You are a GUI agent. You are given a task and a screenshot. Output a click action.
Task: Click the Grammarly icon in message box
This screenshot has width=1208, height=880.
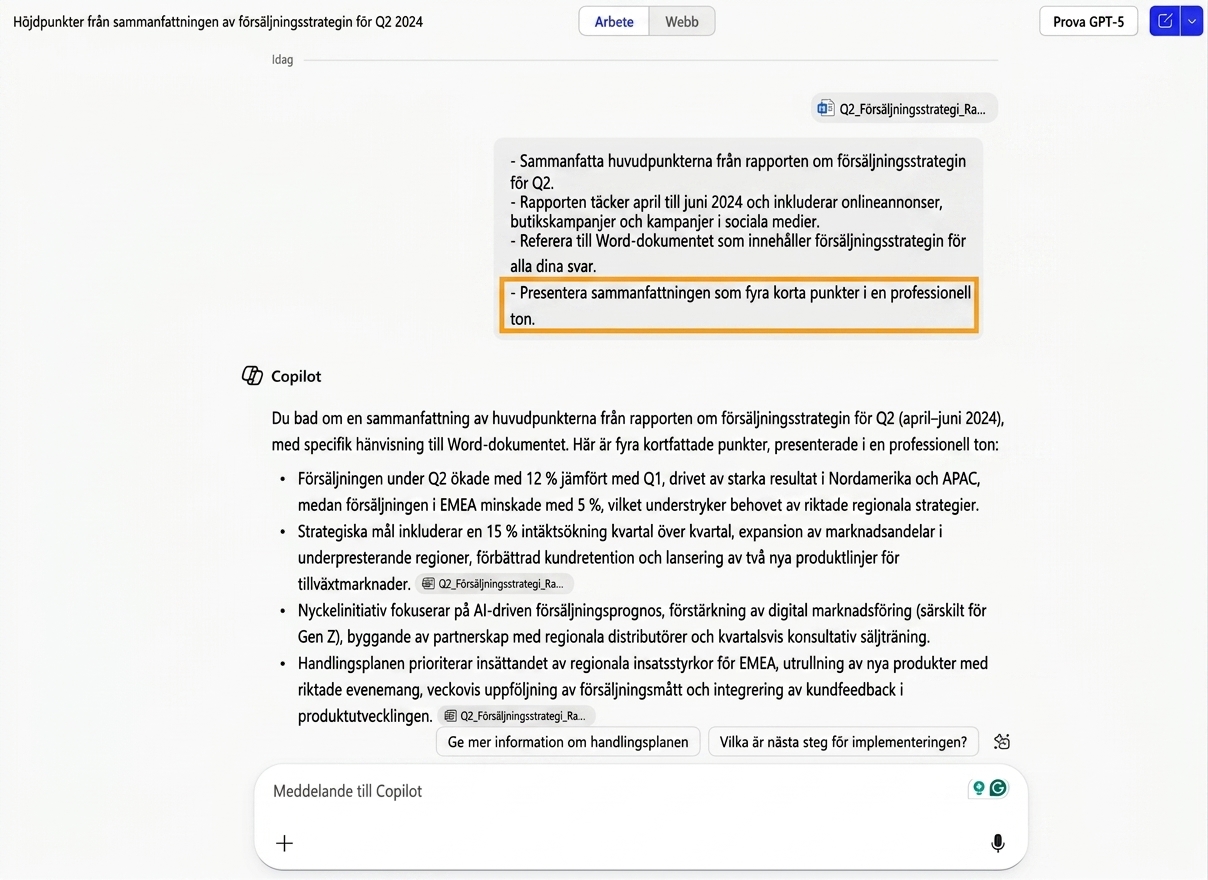pyautogui.click(x=998, y=788)
